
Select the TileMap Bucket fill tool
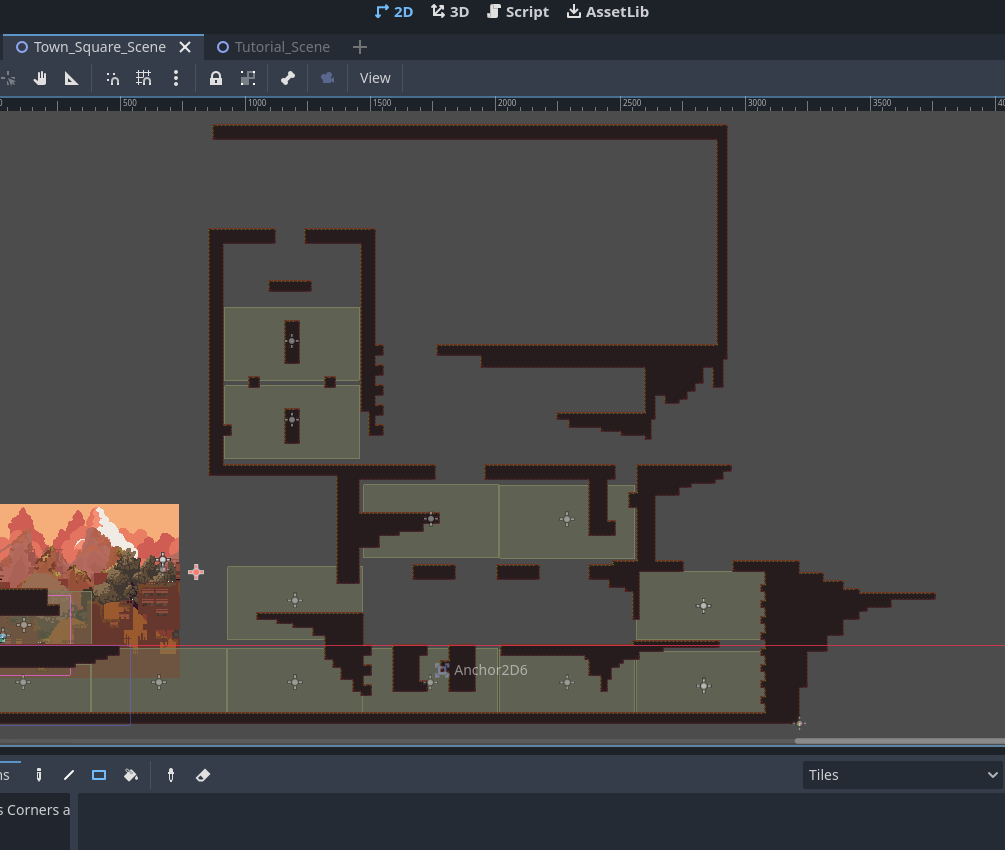pyautogui.click(x=131, y=775)
